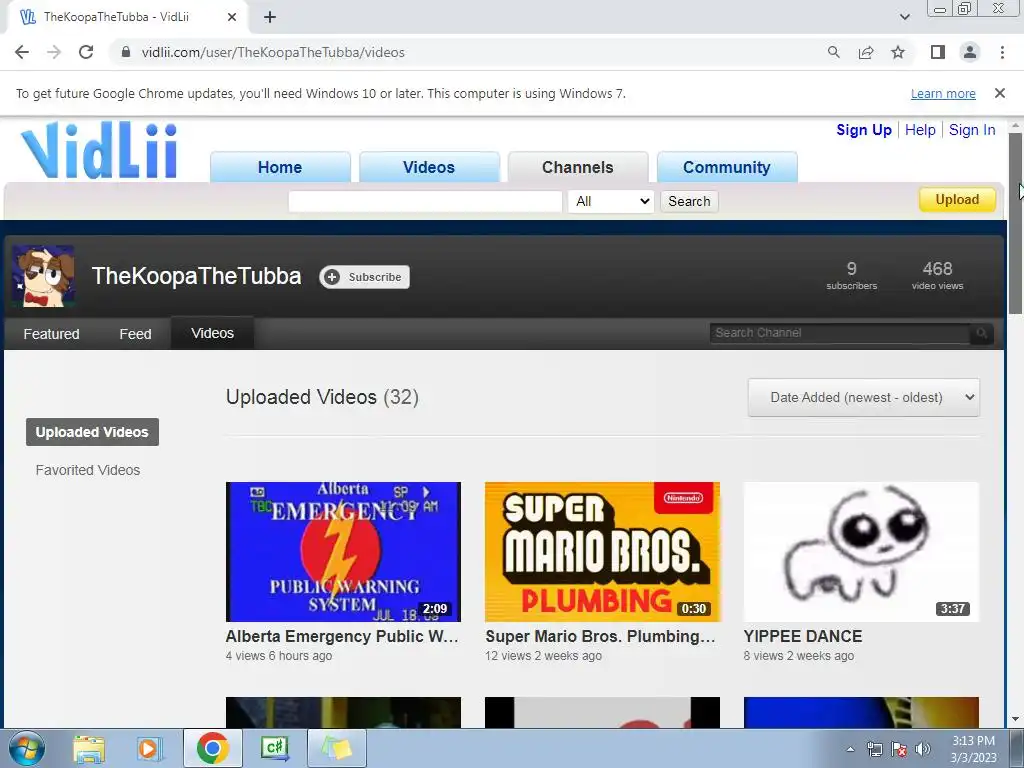Go to the Home tab

[x=280, y=167]
